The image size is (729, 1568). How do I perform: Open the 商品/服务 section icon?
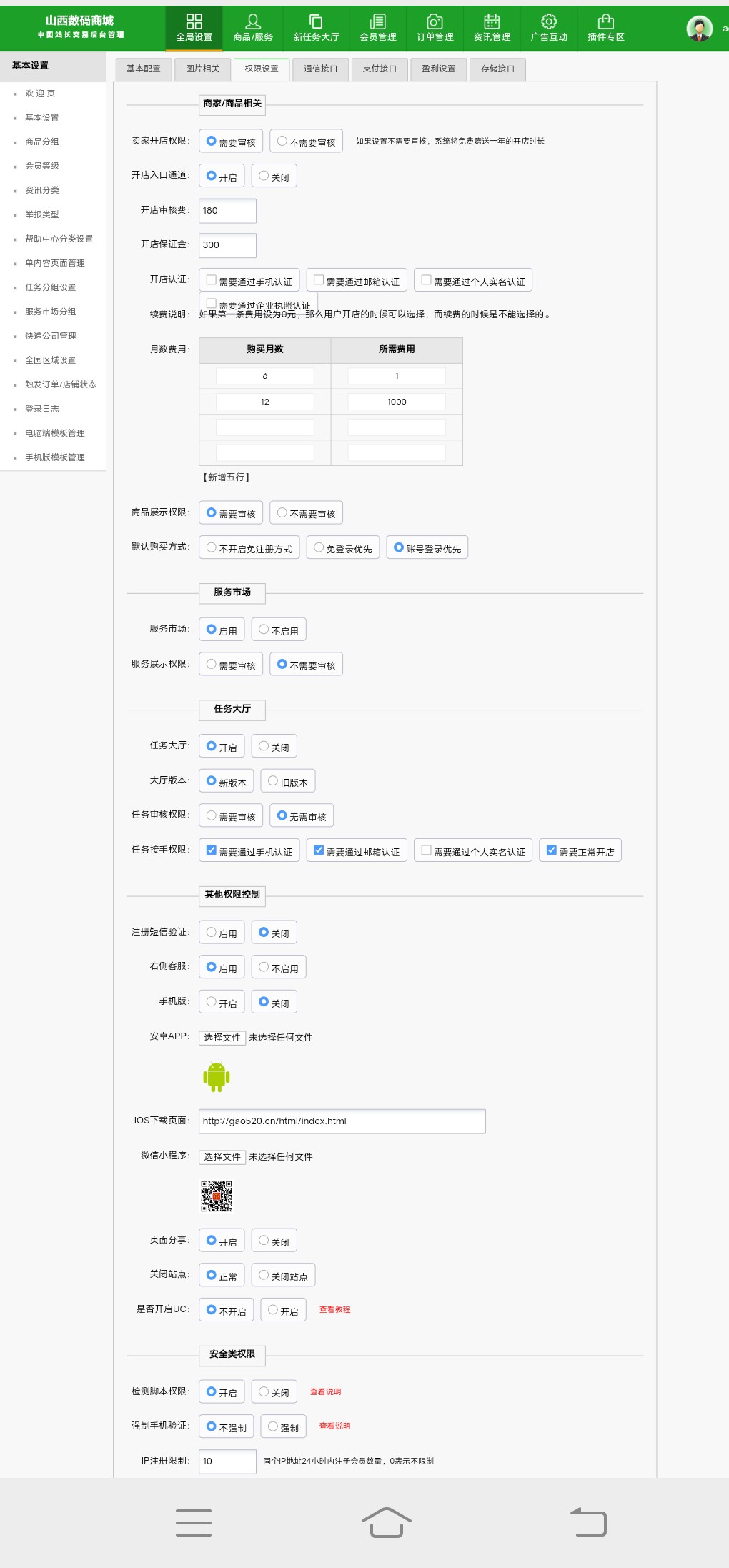pos(252,21)
